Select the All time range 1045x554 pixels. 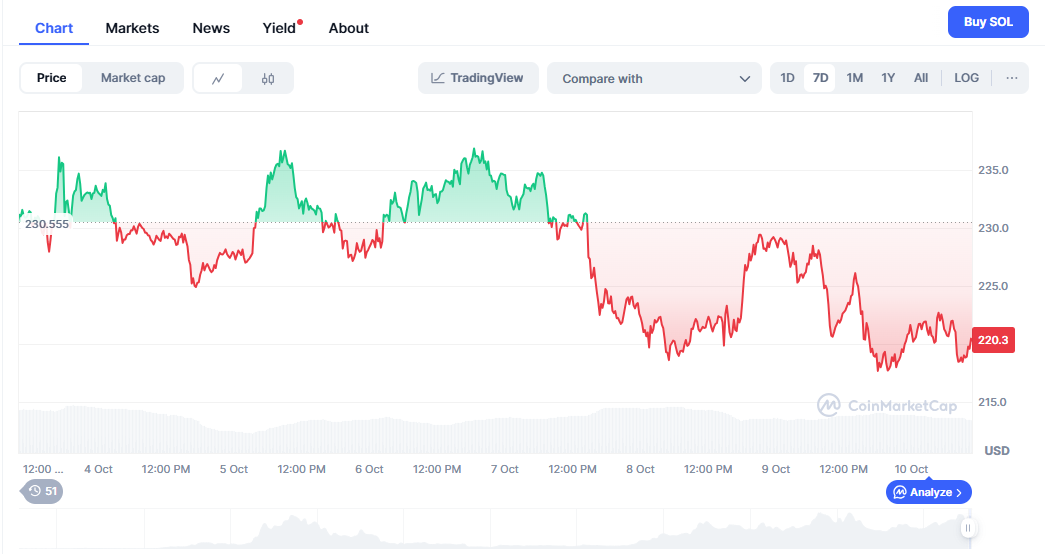[x=921, y=78]
